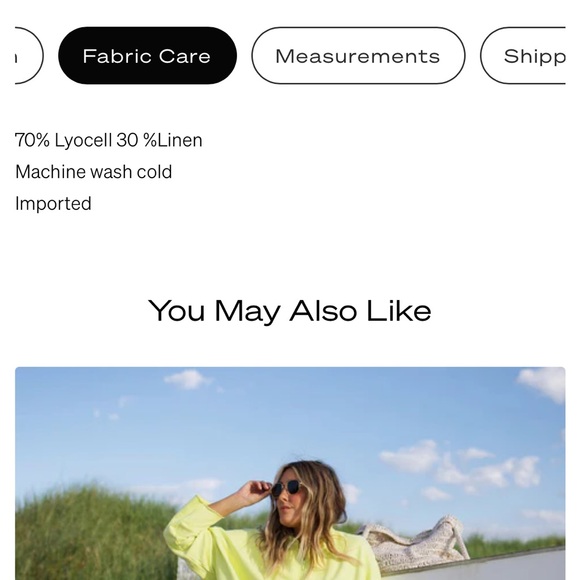The width and height of the screenshot is (580, 580).
Task: Open the partially visible Shipping tab
Action: point(523,55)
